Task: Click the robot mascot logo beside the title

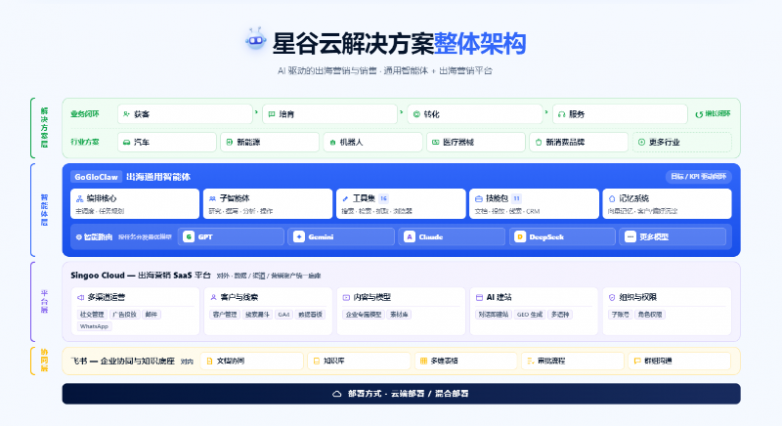Action: pos(256,39)
